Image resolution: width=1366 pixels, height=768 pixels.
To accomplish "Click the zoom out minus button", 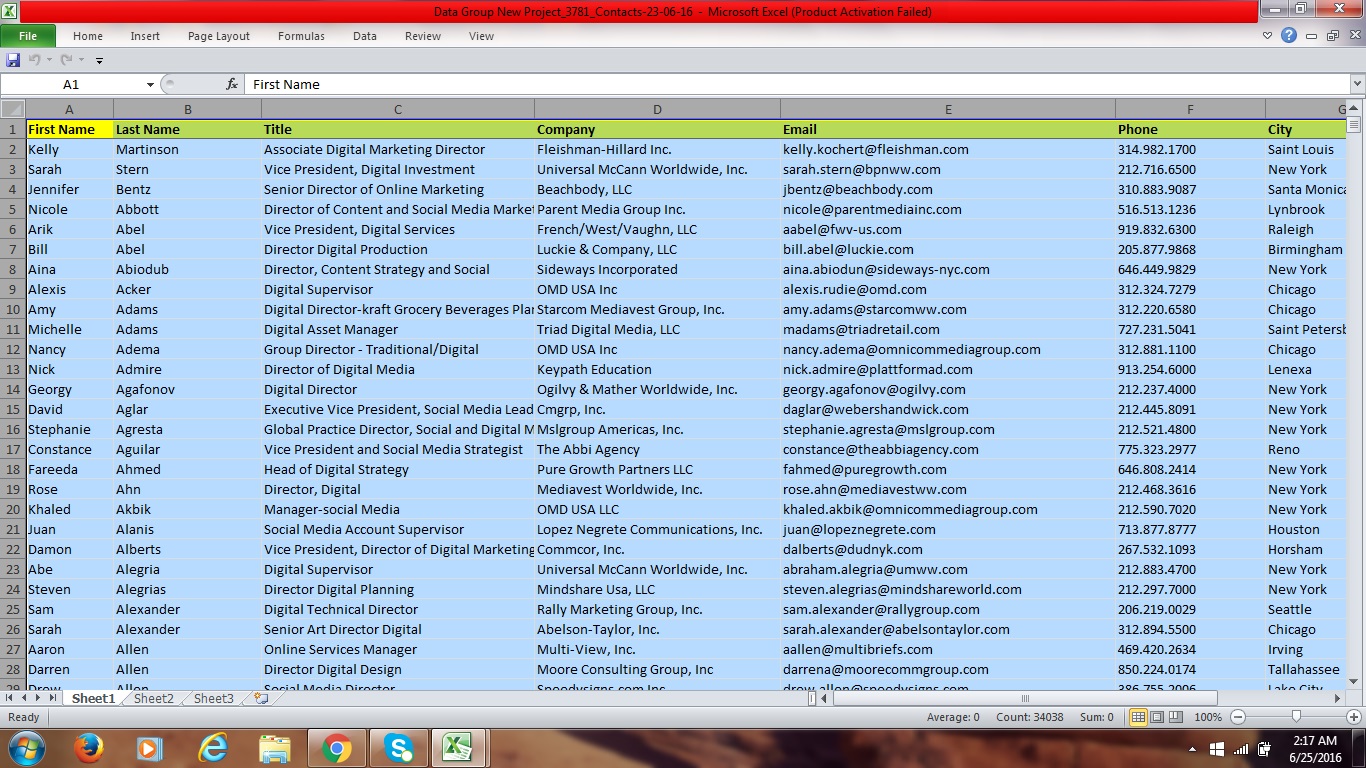I will [1238, 717].
